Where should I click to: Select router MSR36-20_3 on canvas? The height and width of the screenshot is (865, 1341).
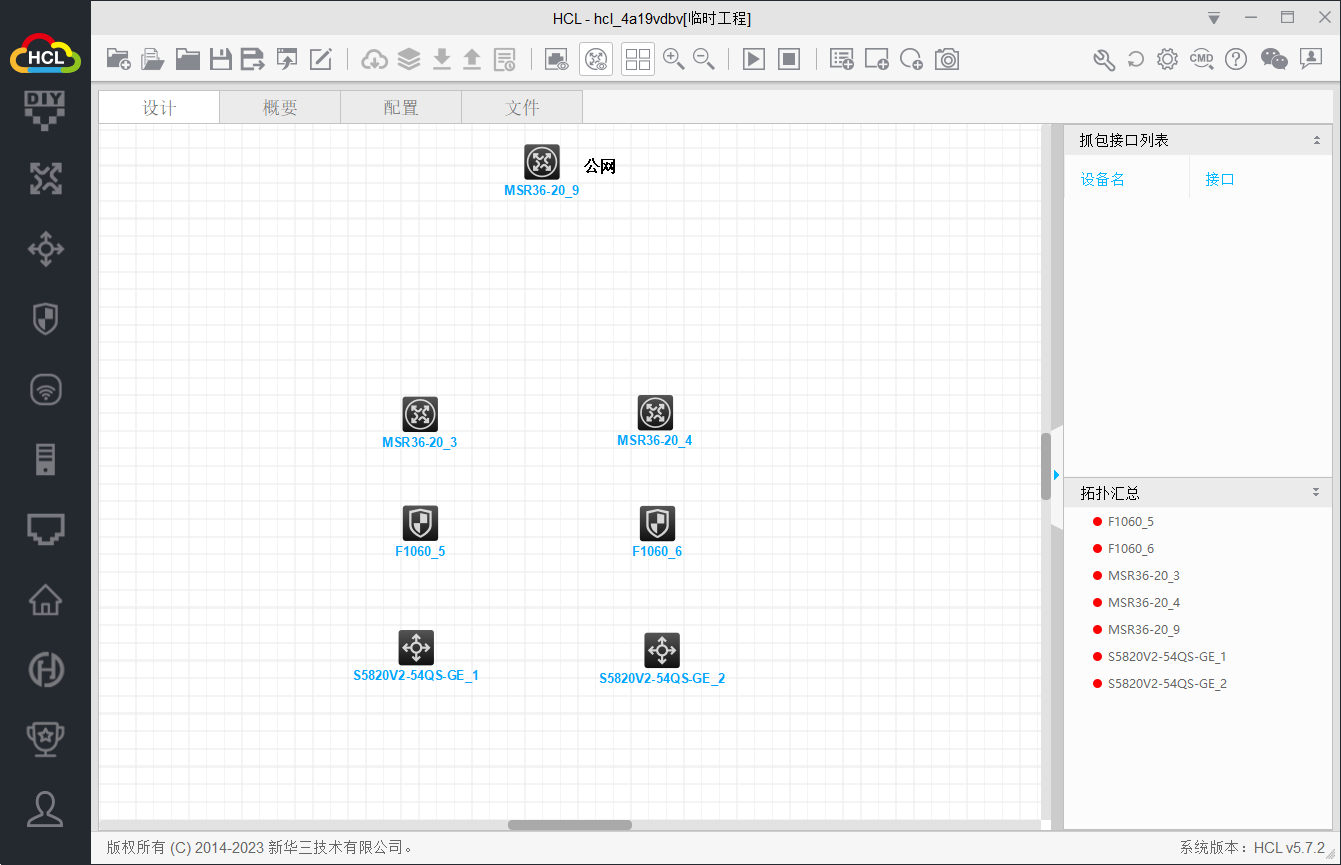tap(420, 414)
